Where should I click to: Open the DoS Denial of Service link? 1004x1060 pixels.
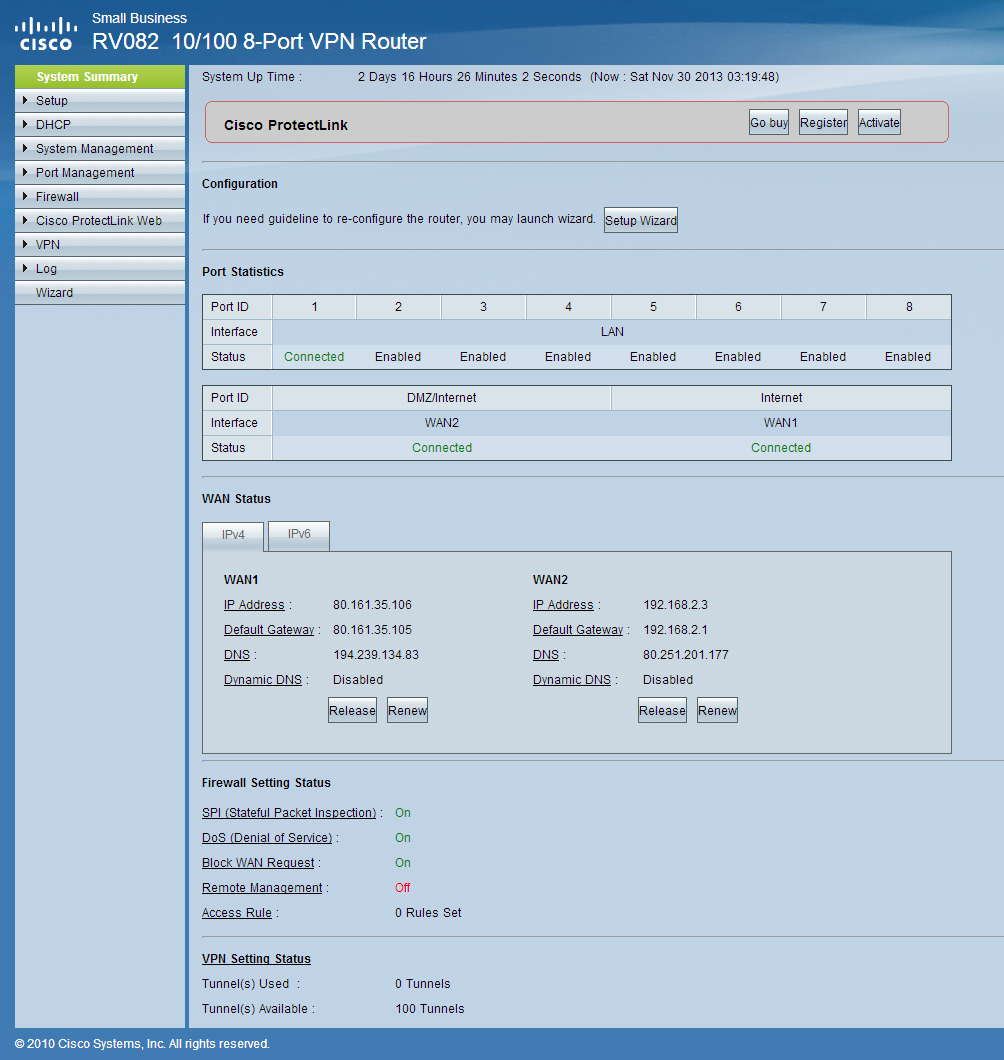pyautogui.click(x=267, y=838)
